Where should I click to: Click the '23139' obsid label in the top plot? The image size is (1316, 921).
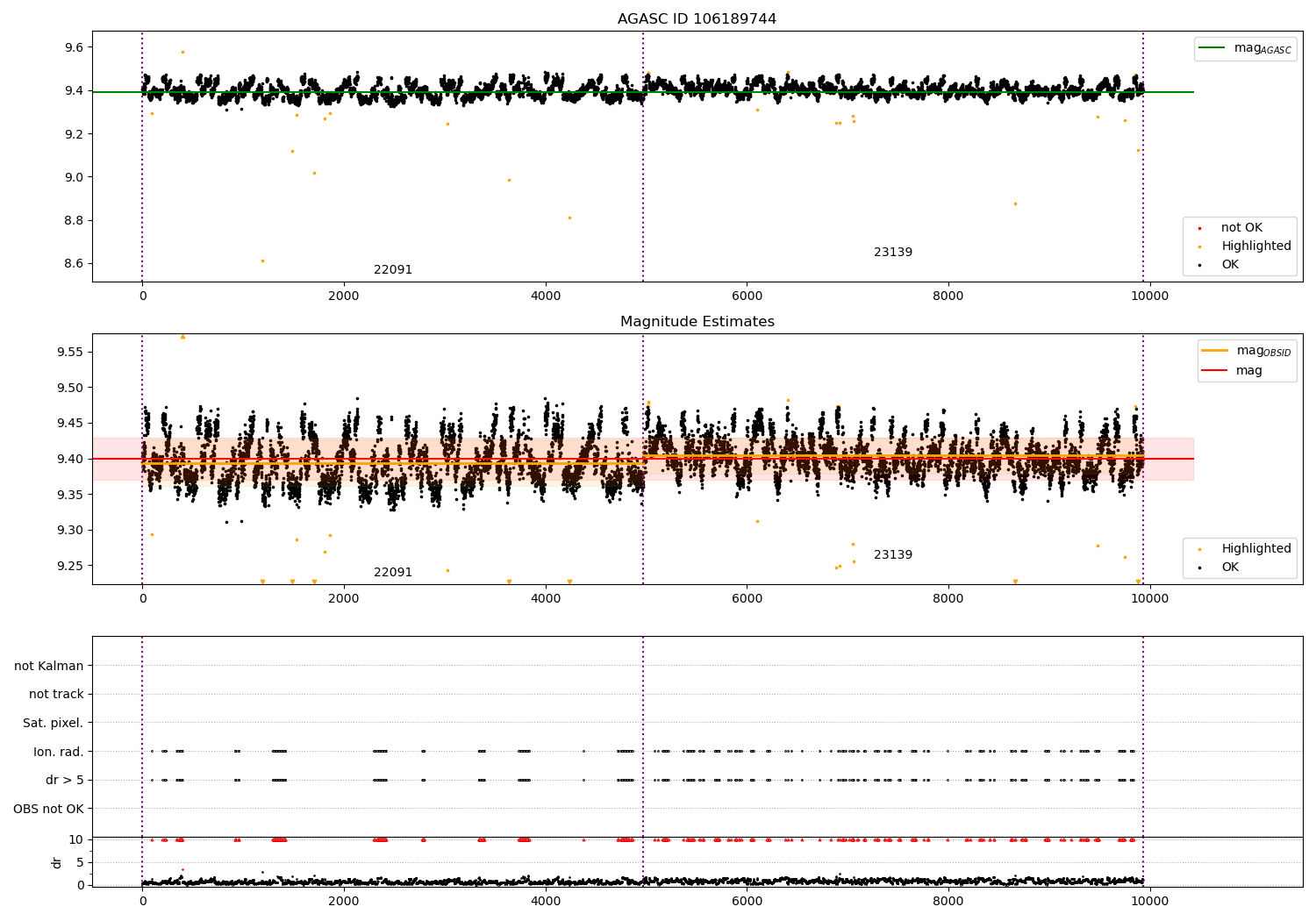[893, 253]
